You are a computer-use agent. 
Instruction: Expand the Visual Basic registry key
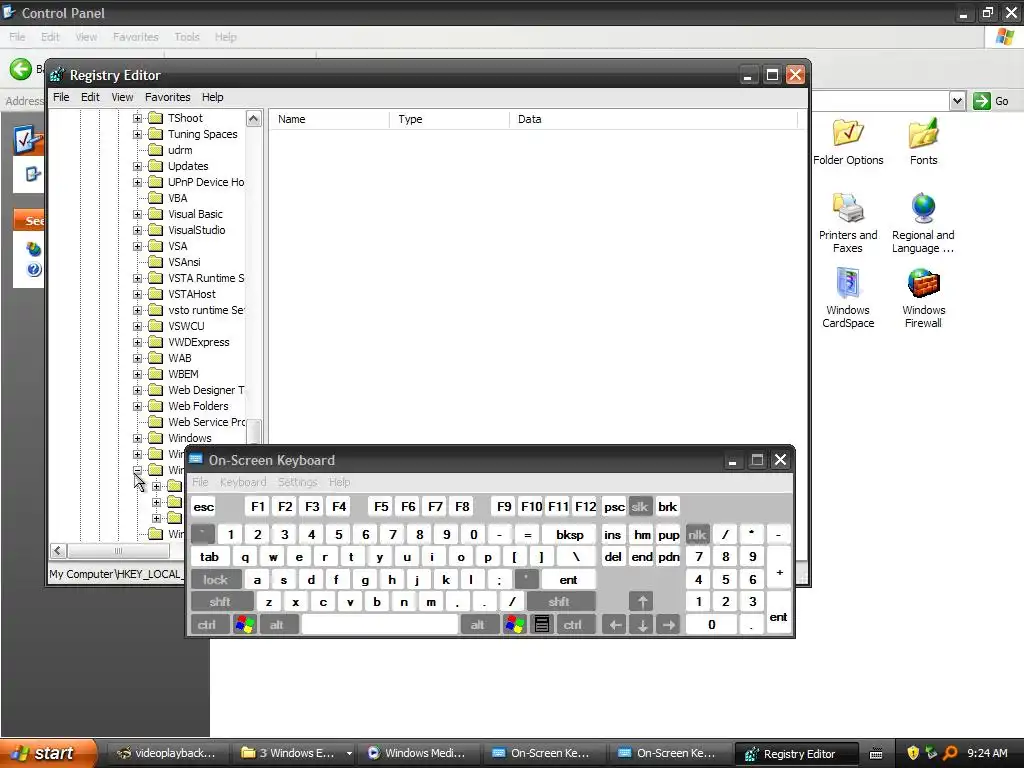[137, 214]
